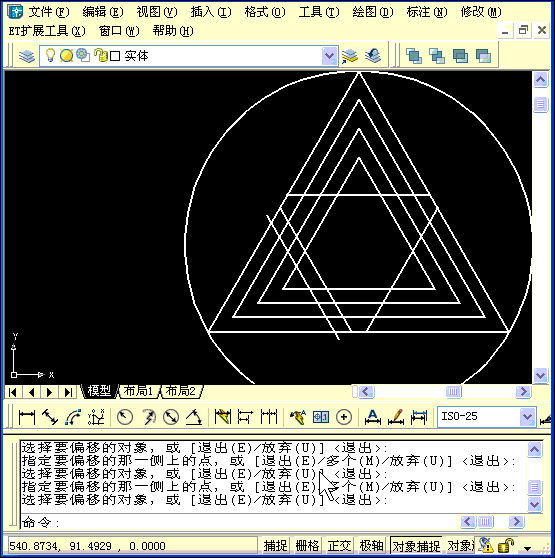This screenshot has width=555, height=558.
Task: Click the drawing area scroll up arrow
Action: click(x=540, y=79)
